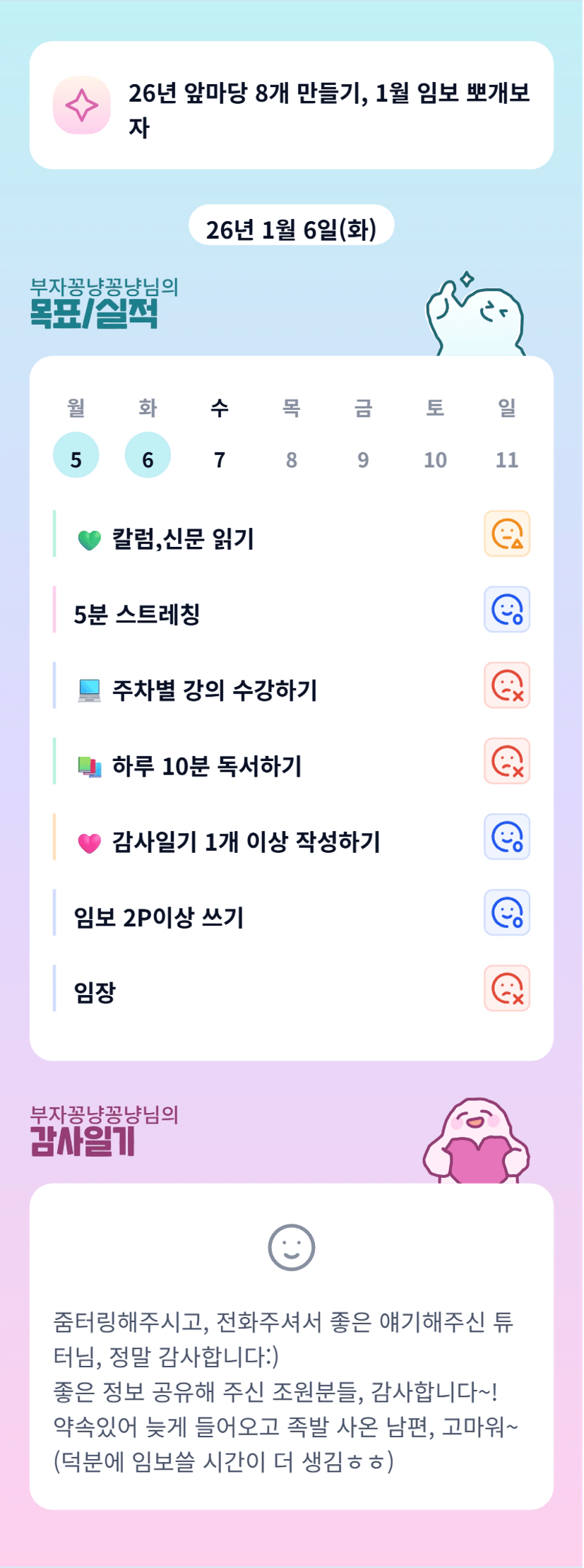Select Saturday the 10th in the week row
This screenshot has width=584, height=1568.
pyautogui.click(x=435, y=459)
